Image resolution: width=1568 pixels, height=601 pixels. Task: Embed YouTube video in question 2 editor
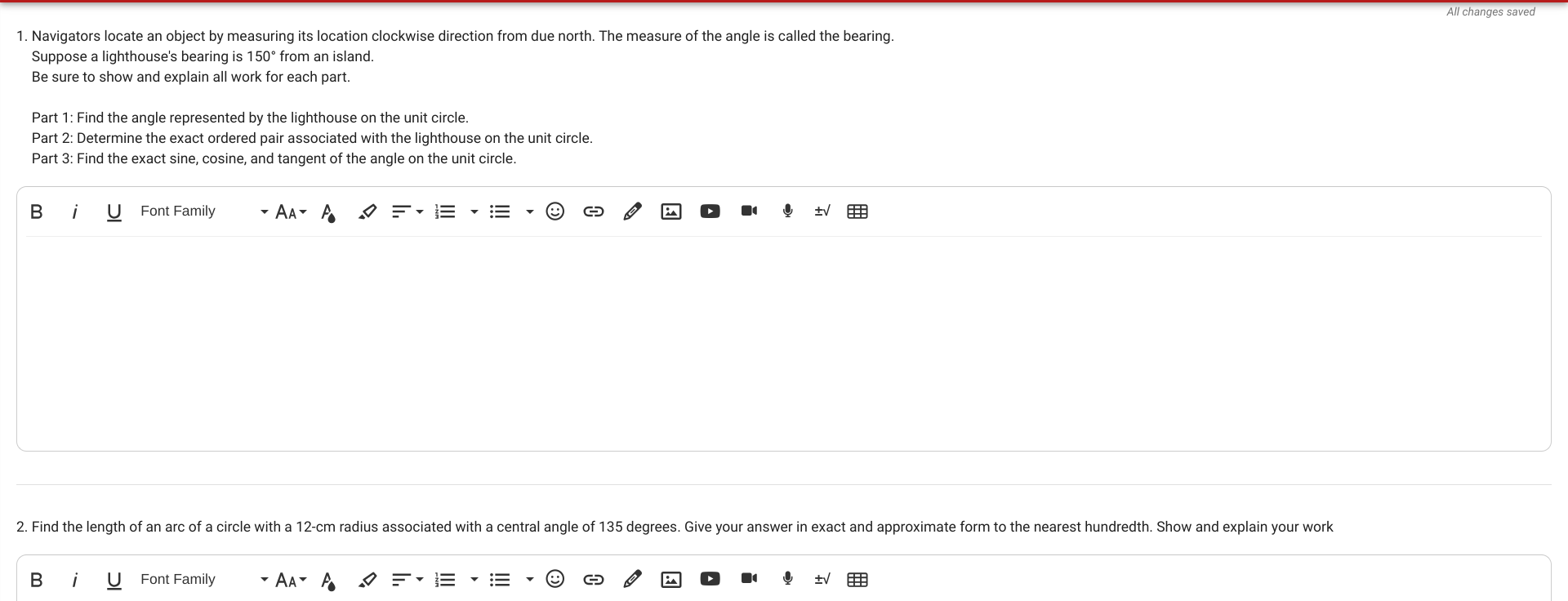click(710, 580)
